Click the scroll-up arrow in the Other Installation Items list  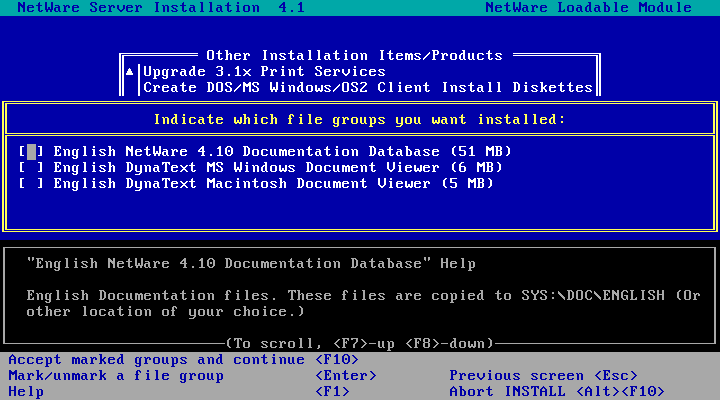click(129, 71)
